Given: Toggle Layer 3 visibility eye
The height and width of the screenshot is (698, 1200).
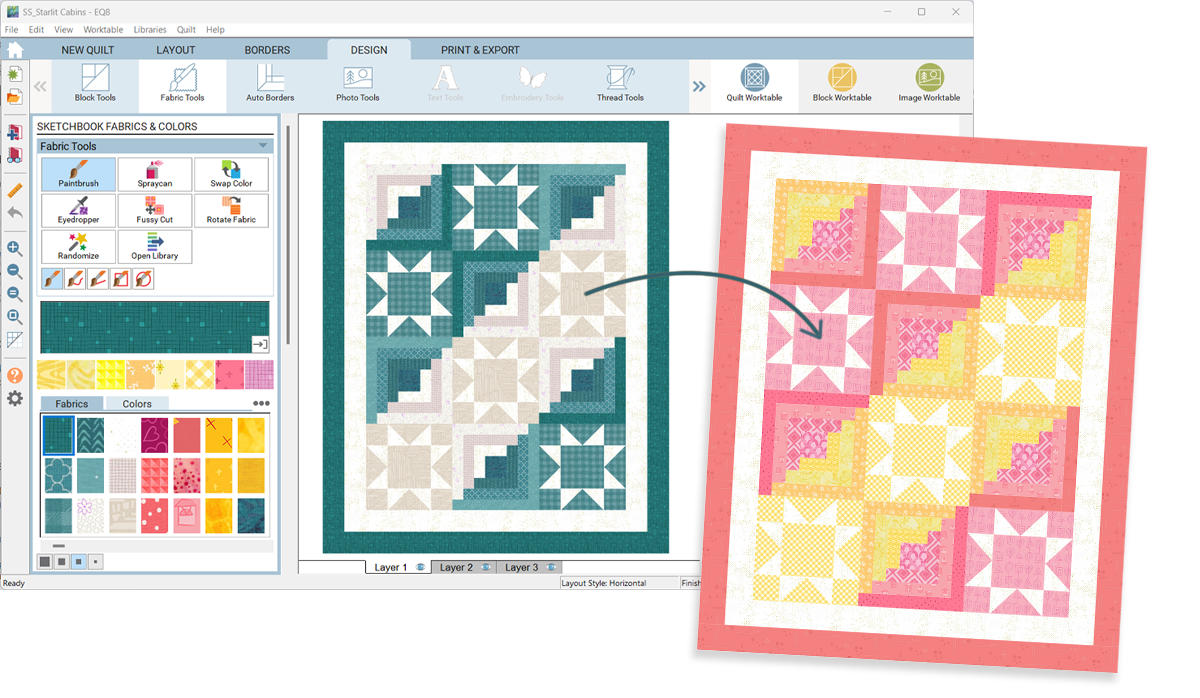Looking at the screenshot, I should [x=551, y=567].
